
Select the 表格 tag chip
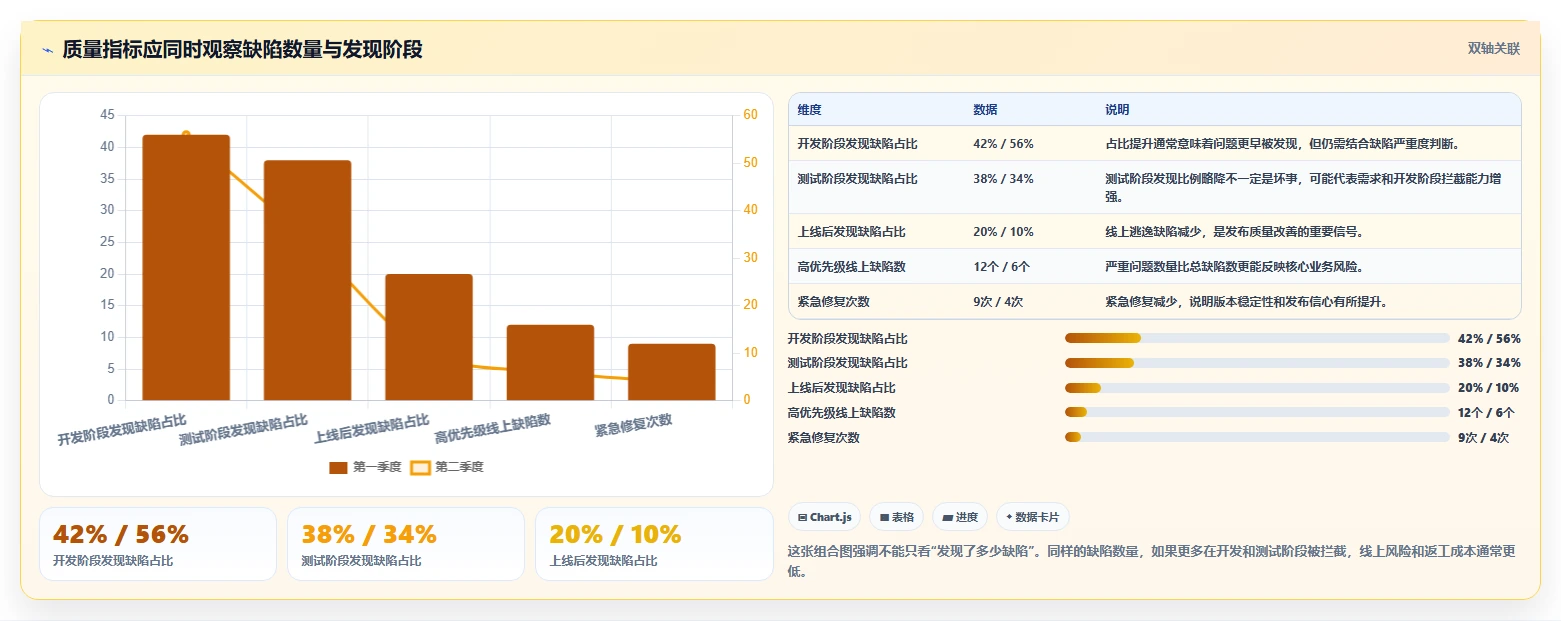pos(897,517)
